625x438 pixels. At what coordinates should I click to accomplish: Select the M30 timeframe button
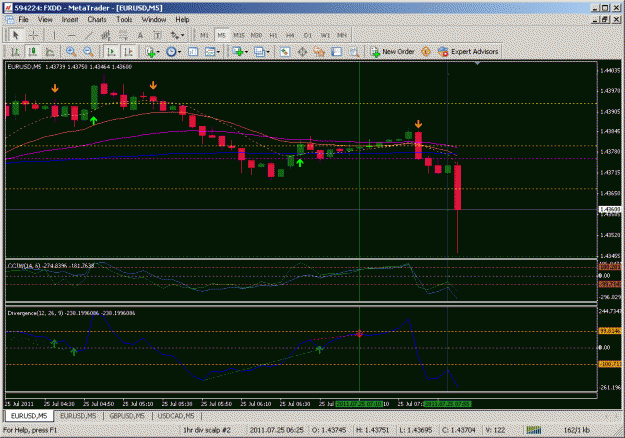pyautogui.click(x=256, y=35)
